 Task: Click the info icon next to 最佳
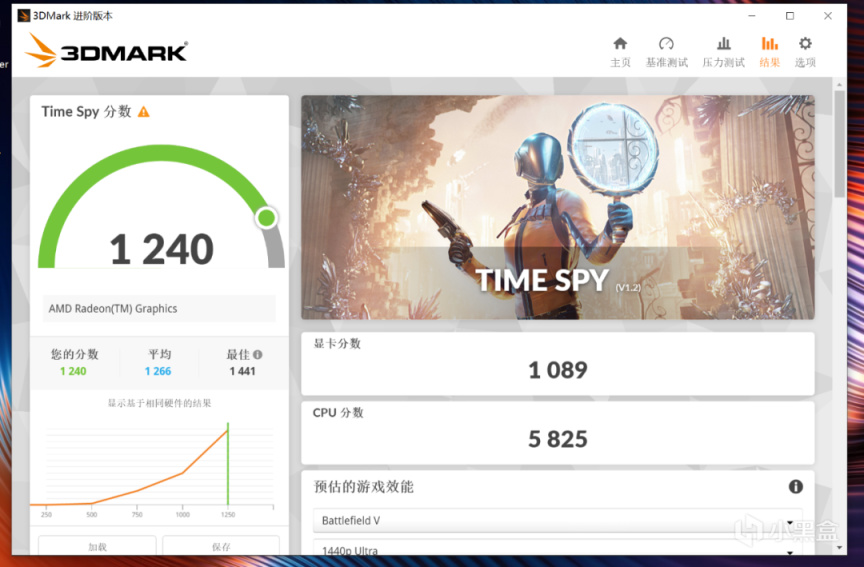pyautogui.click(x=257, y=354)
